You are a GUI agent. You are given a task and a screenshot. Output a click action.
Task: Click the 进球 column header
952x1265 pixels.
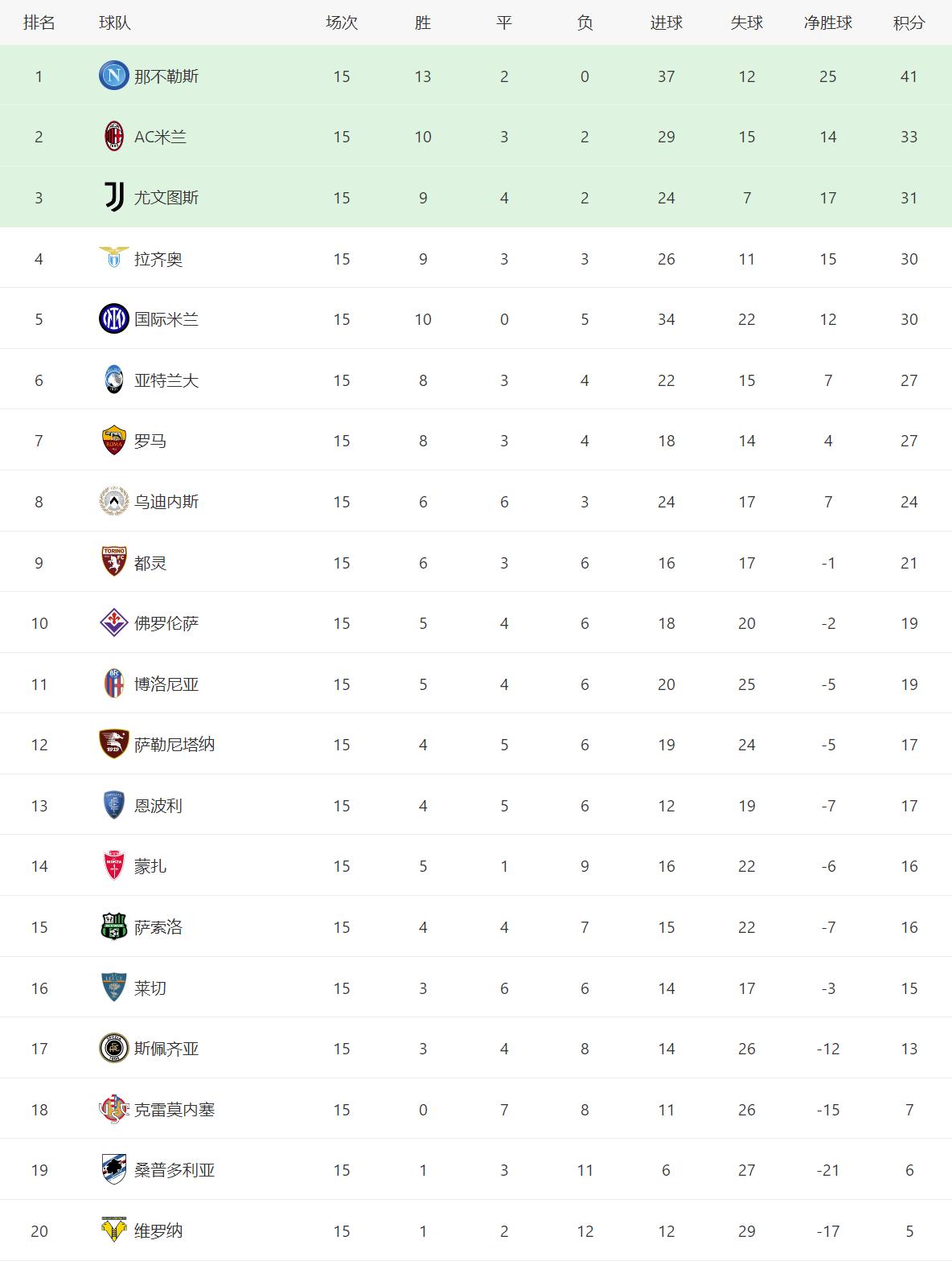[666, 23]
